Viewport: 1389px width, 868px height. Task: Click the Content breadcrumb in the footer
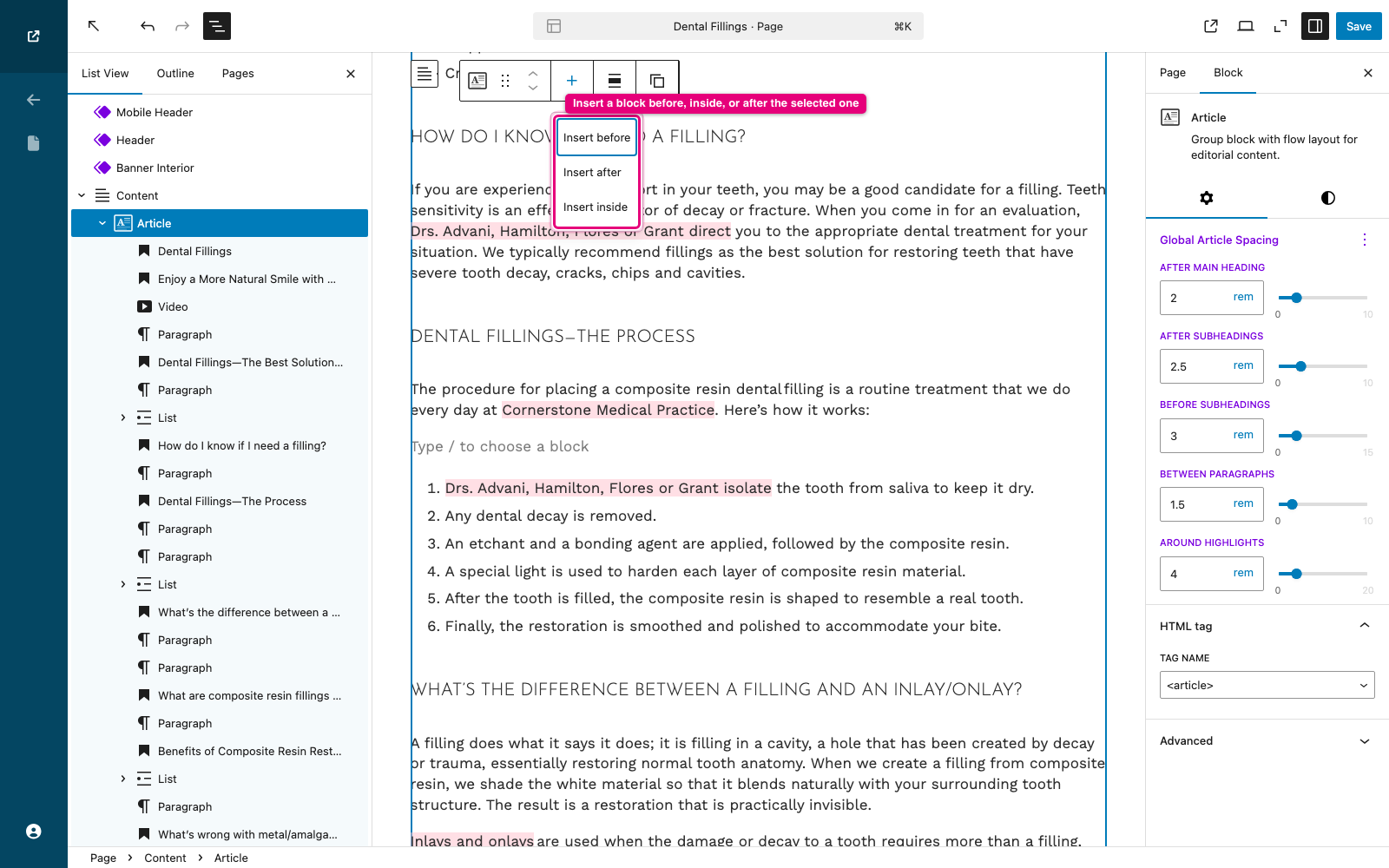(x=165, y=858)
